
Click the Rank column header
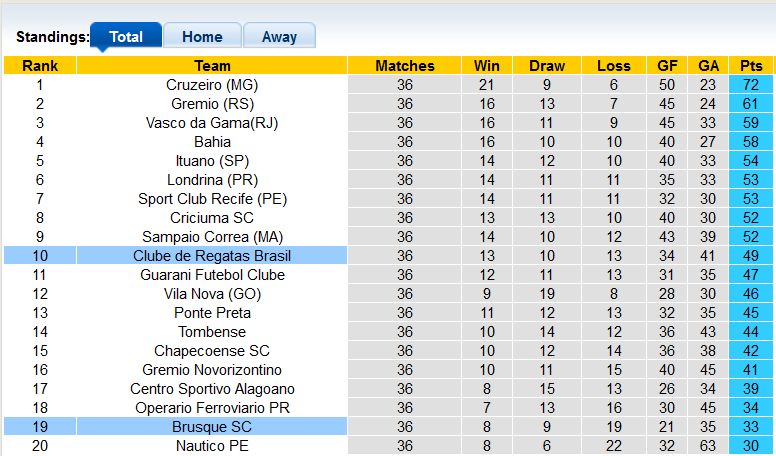tap(40, 66)
